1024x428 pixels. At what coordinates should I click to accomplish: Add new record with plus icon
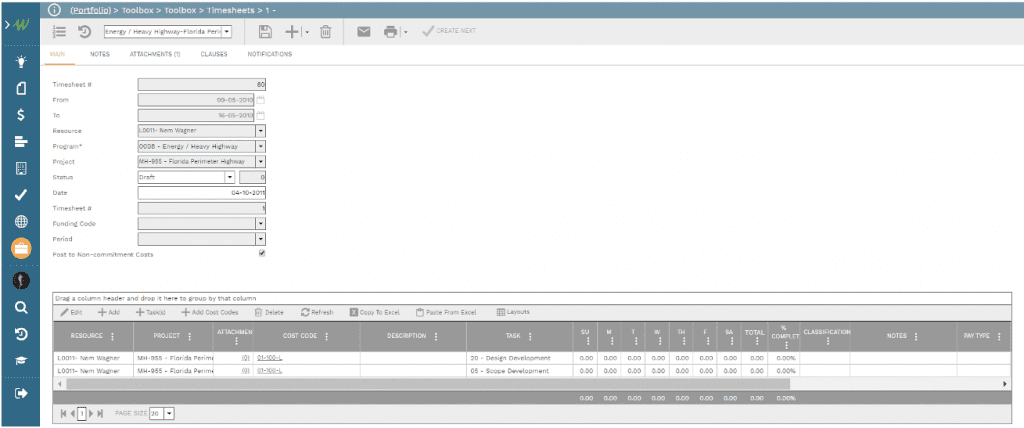point(292,31)
